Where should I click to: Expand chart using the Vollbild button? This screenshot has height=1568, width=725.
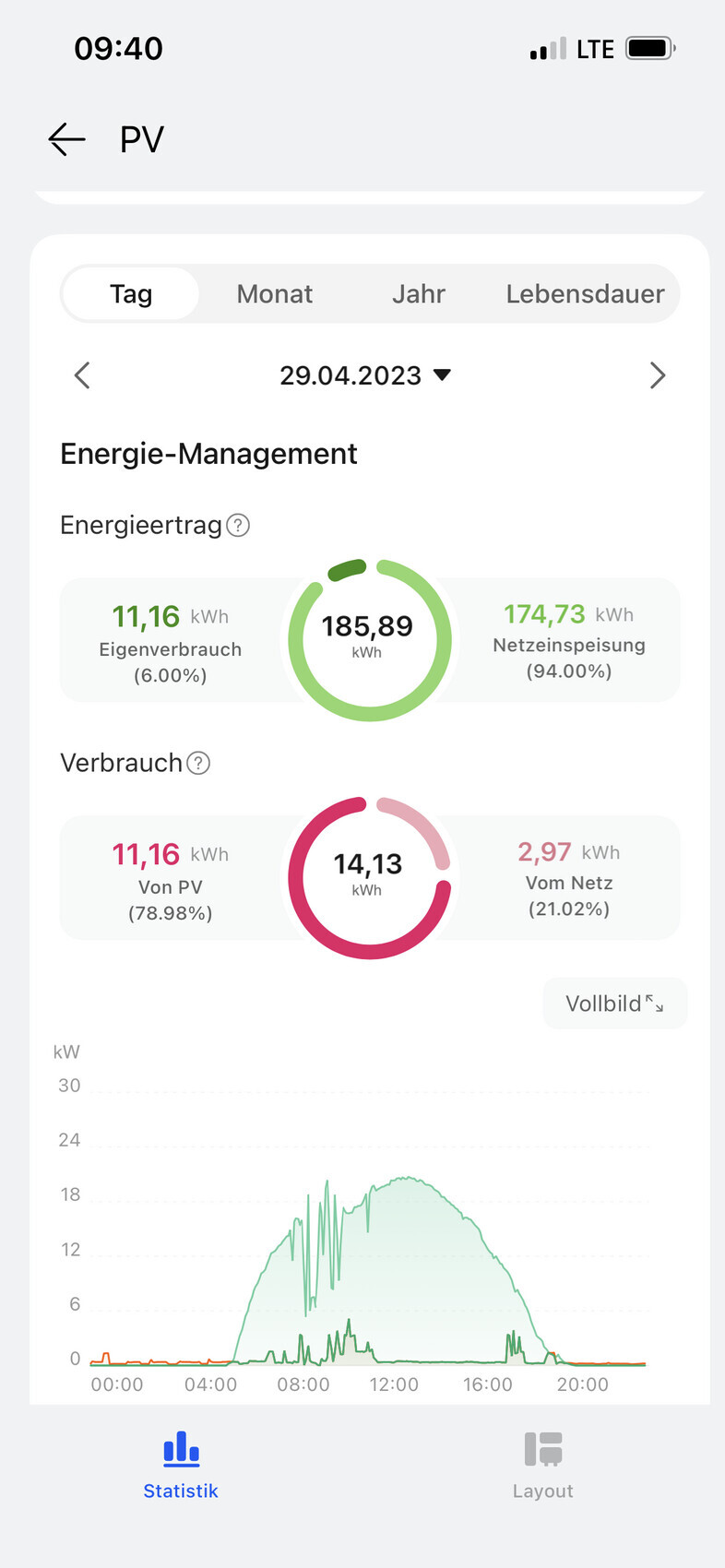[x=614, y=1004]
